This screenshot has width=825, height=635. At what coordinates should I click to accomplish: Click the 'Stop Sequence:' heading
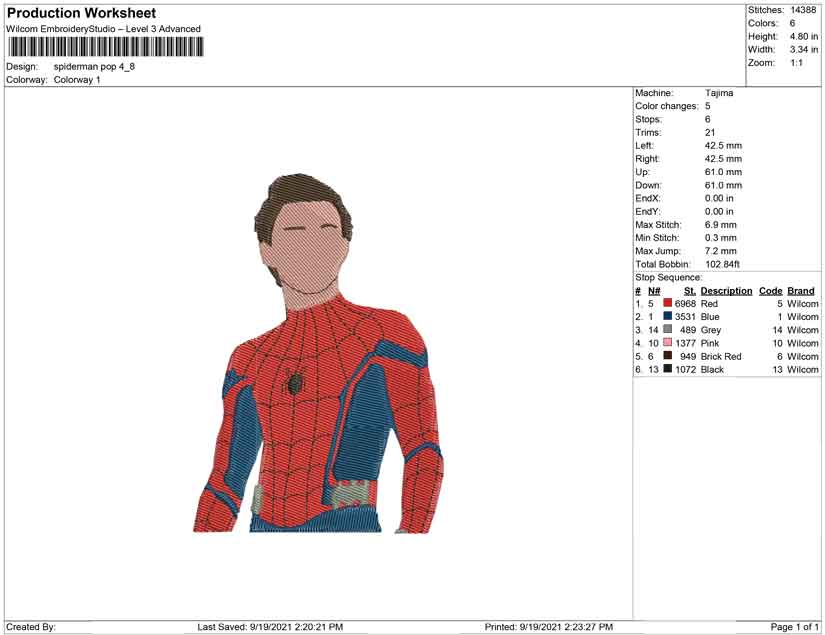(x=669, y=277)
